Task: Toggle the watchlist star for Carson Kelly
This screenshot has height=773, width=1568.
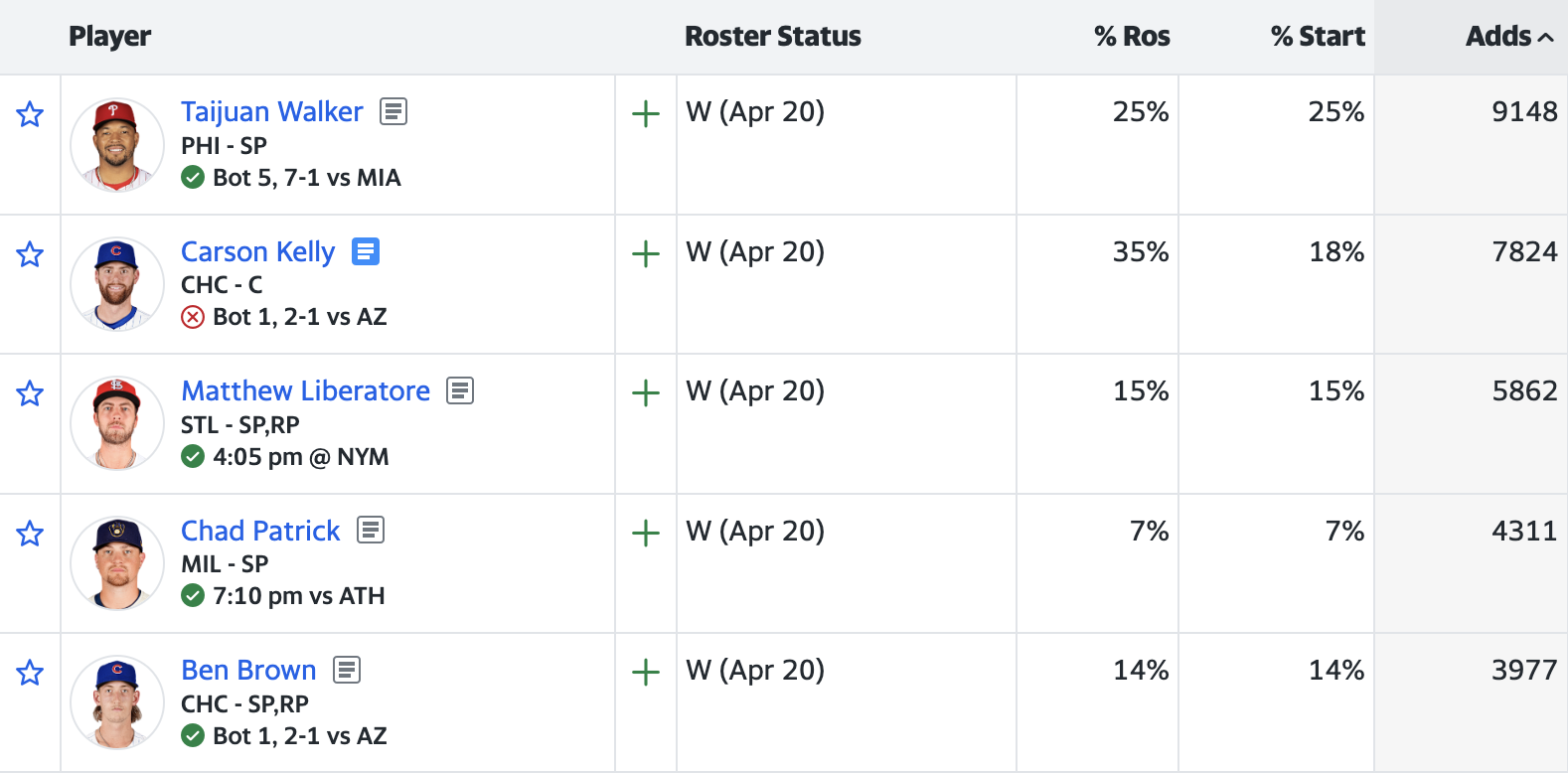Action: [x=30, y=254]
